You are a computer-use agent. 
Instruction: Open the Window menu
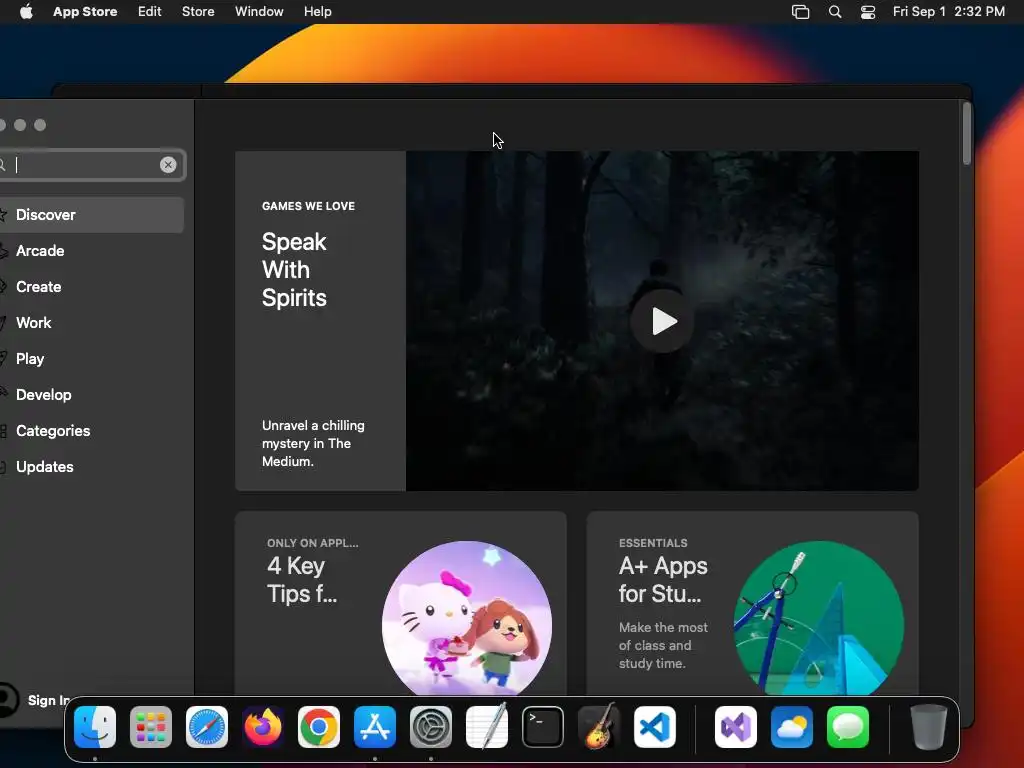pyautogui.click(x=259, y=12)
